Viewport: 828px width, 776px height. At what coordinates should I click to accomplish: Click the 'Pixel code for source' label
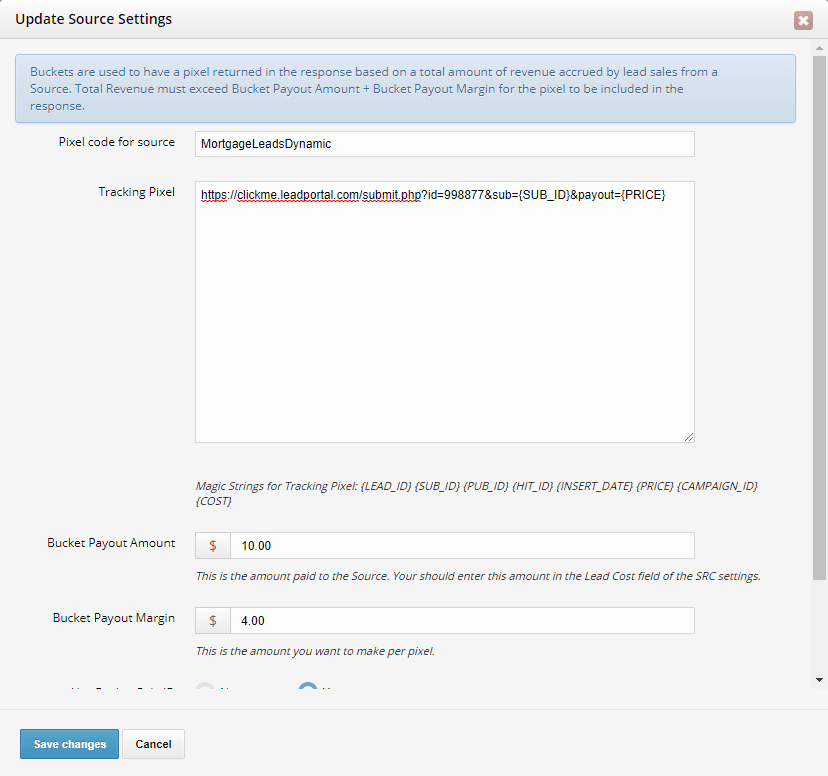pyautogui.click(x=116, y=142)
